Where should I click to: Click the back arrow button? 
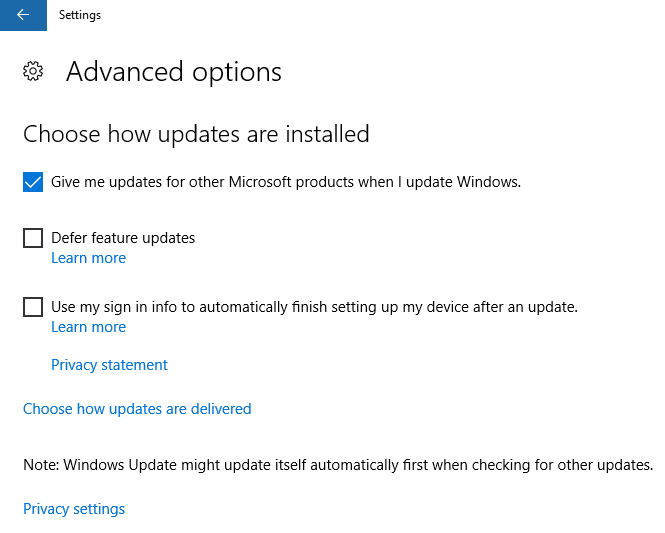click(23, 15)
